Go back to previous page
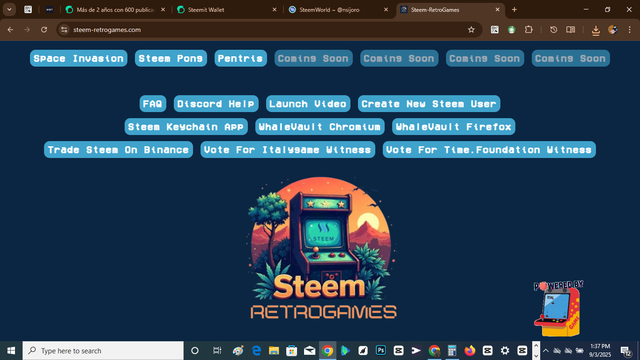Image resolution: width=640 pixels, height=360 pixels. (x=10, y=30)
